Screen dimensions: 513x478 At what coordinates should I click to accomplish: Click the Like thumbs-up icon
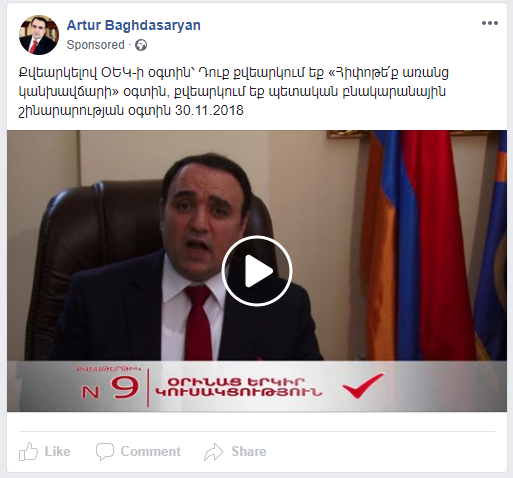click(x=28, y=452)
